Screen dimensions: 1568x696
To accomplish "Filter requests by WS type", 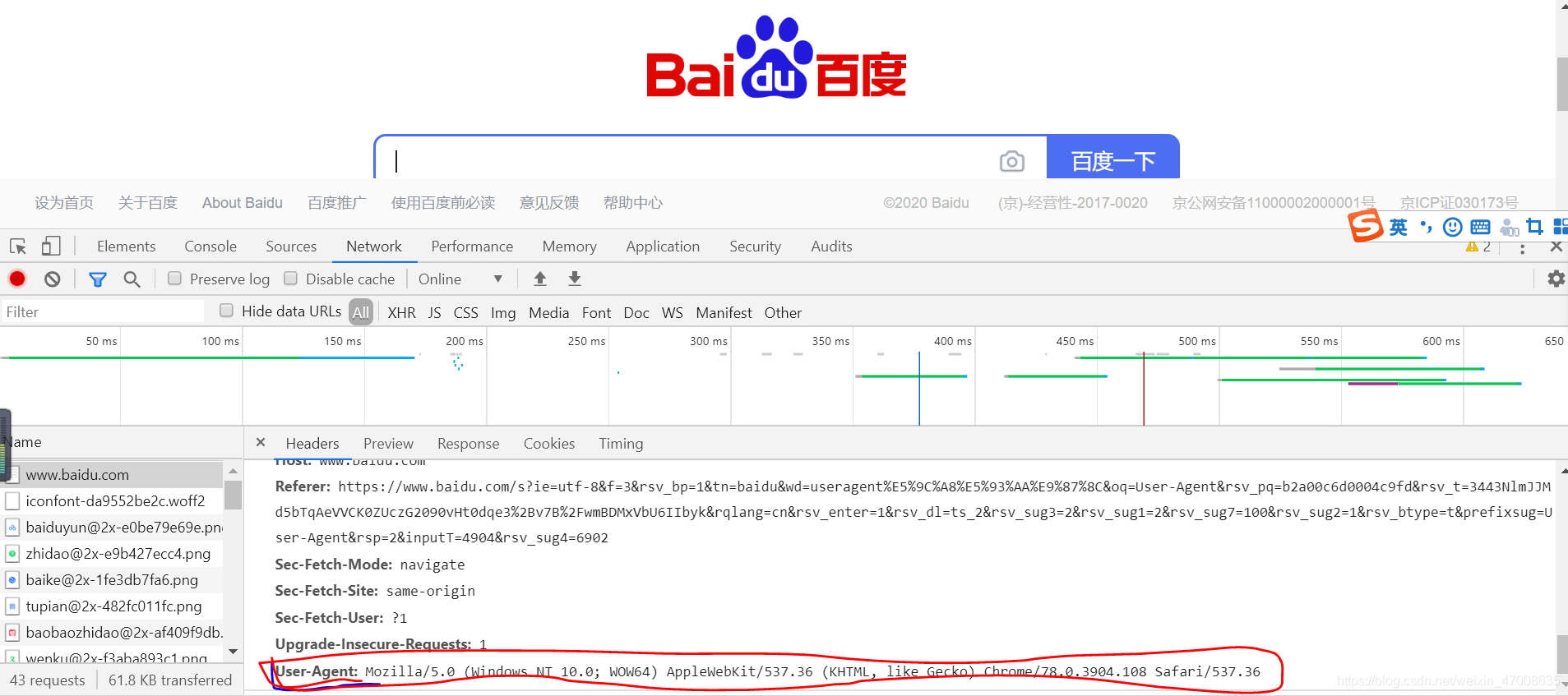I will click(x=672, y=312).
